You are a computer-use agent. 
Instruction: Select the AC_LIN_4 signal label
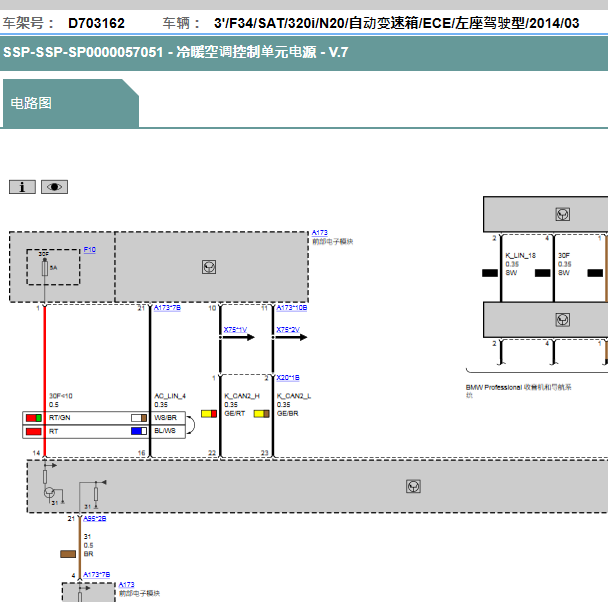tap(170, 396)
